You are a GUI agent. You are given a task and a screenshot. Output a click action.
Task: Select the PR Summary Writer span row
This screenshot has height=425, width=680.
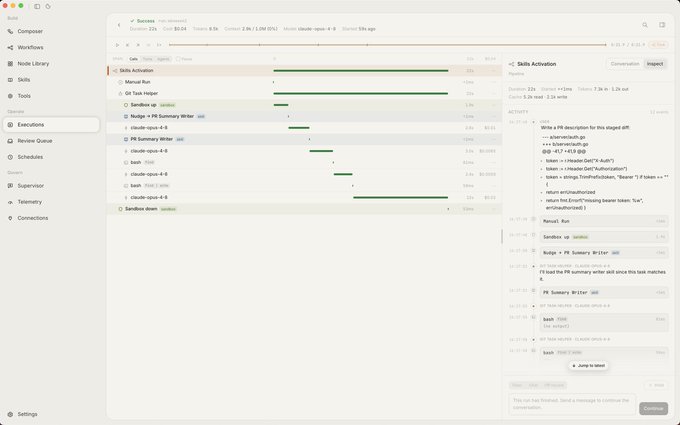304,140
